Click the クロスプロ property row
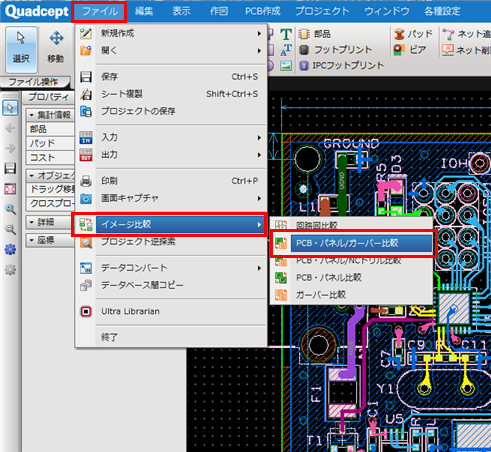 (x=50, y=203)
